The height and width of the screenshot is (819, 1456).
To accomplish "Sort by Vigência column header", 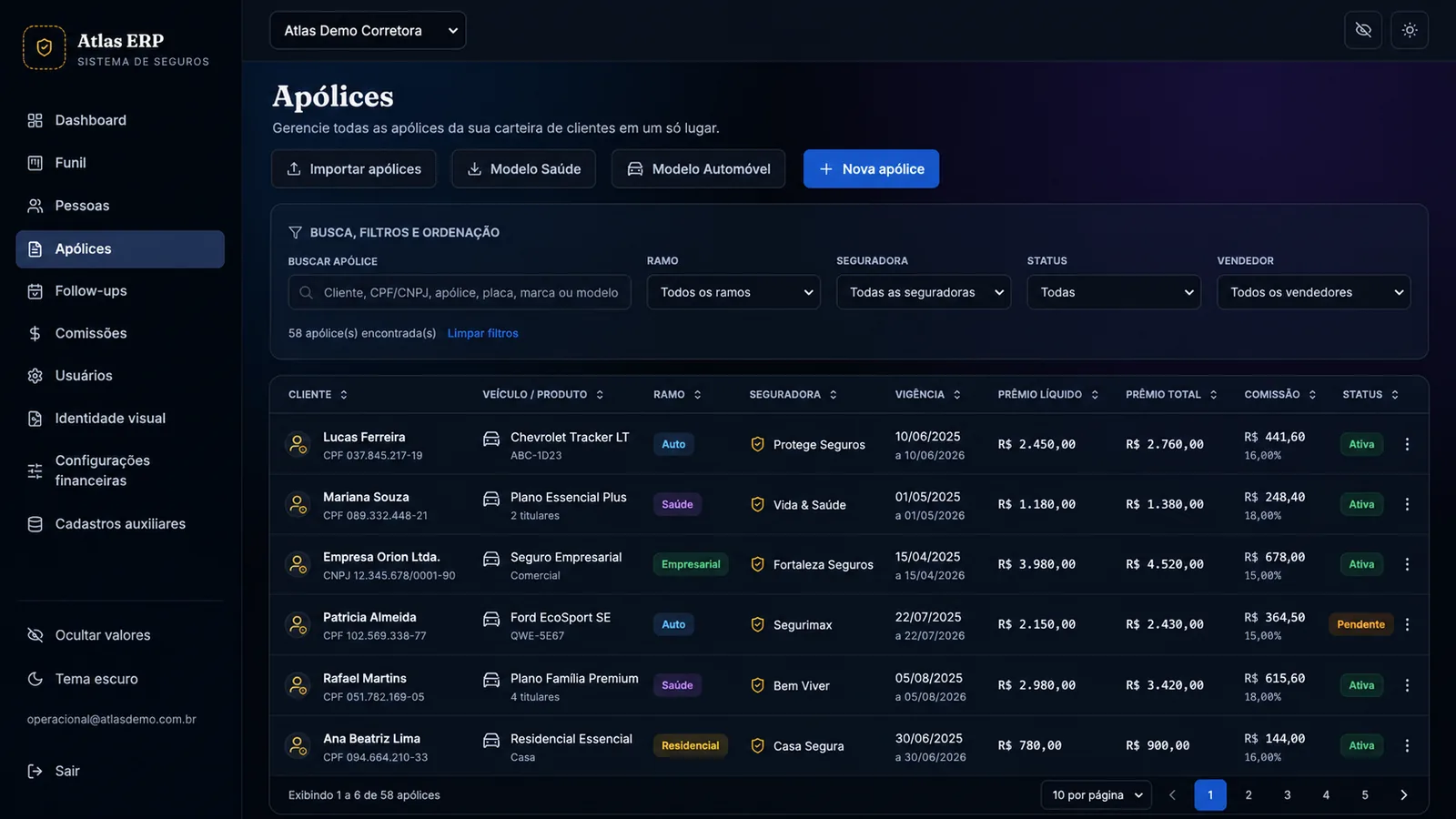I will pos(927,394).
